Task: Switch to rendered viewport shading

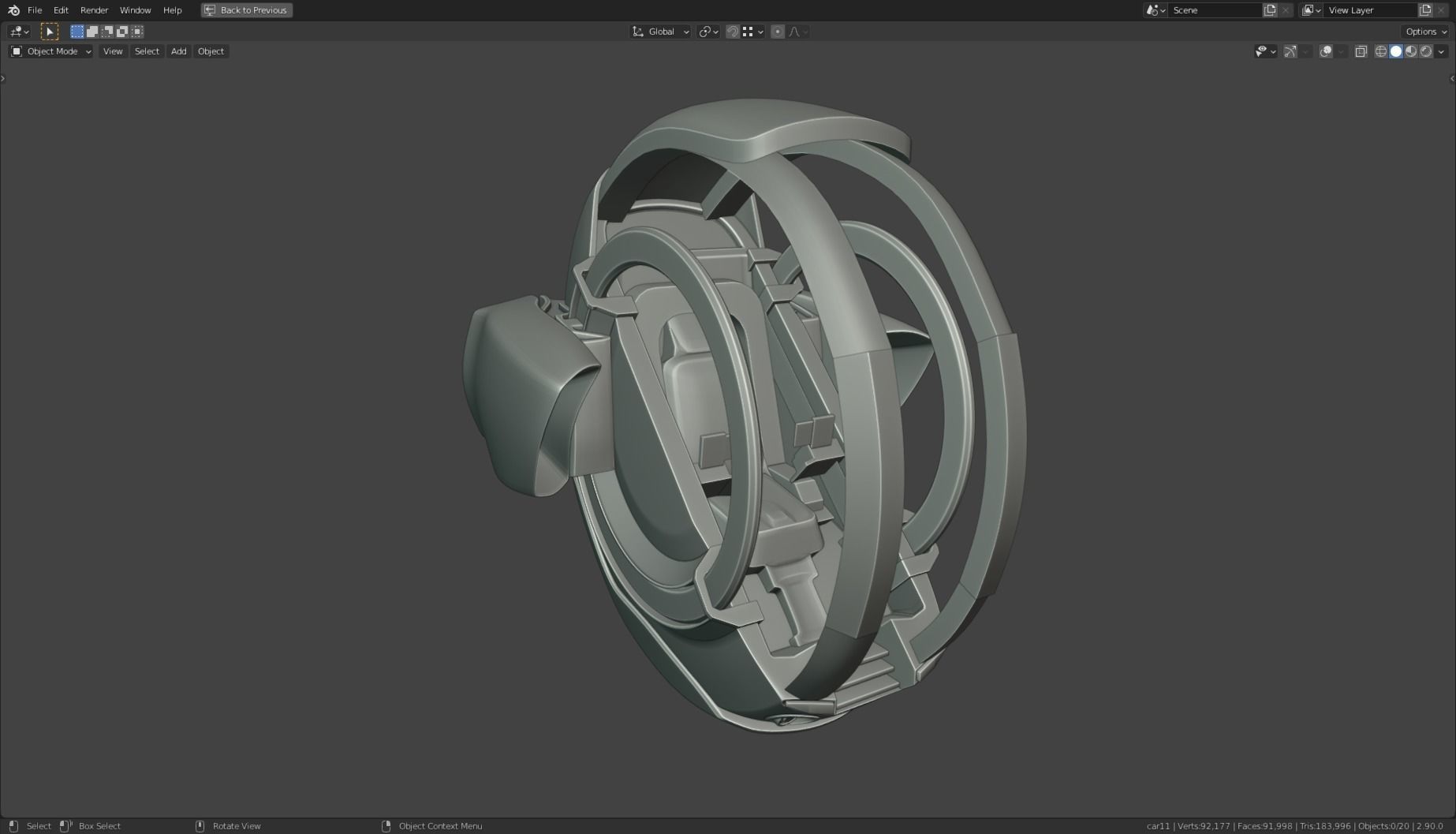Action: point(1426,51)
